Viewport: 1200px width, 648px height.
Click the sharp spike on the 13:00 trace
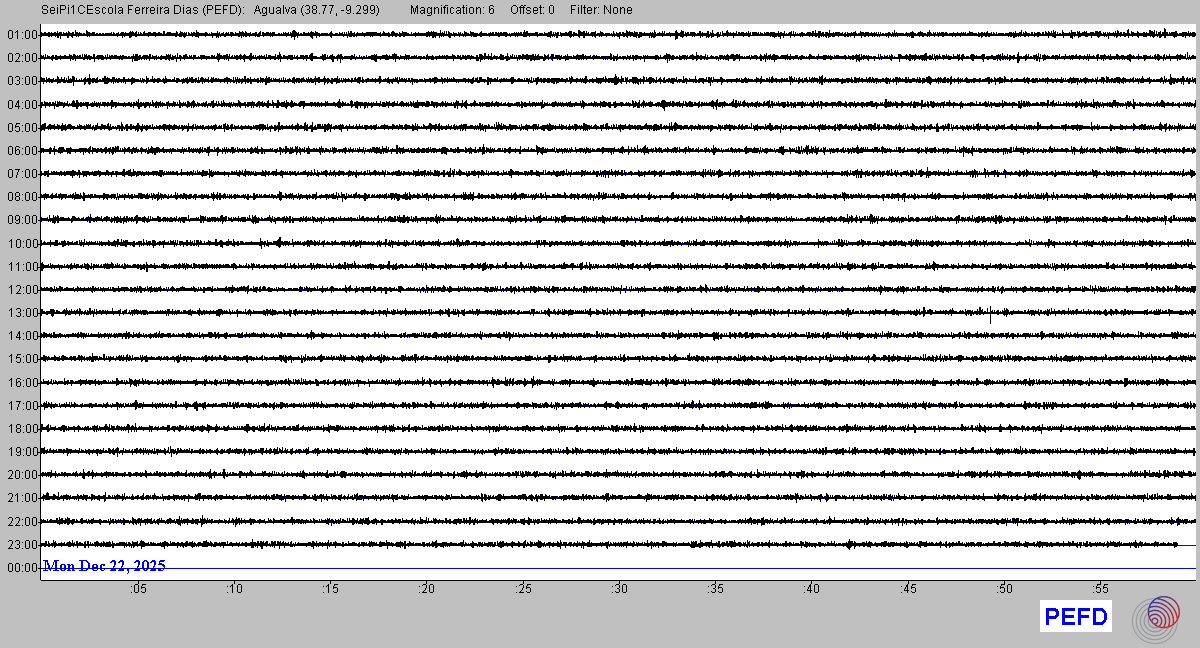(x=990, y=315)
